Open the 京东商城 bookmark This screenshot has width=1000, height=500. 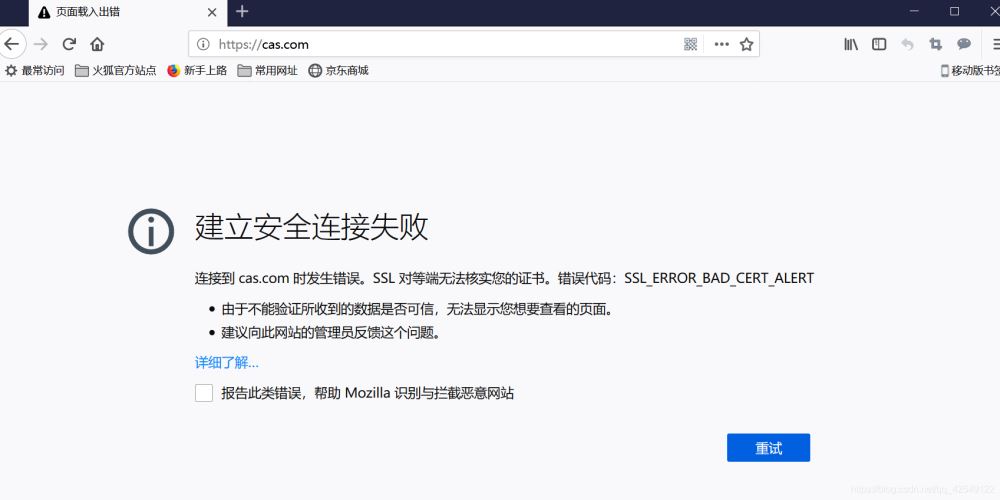coord(339,70)
